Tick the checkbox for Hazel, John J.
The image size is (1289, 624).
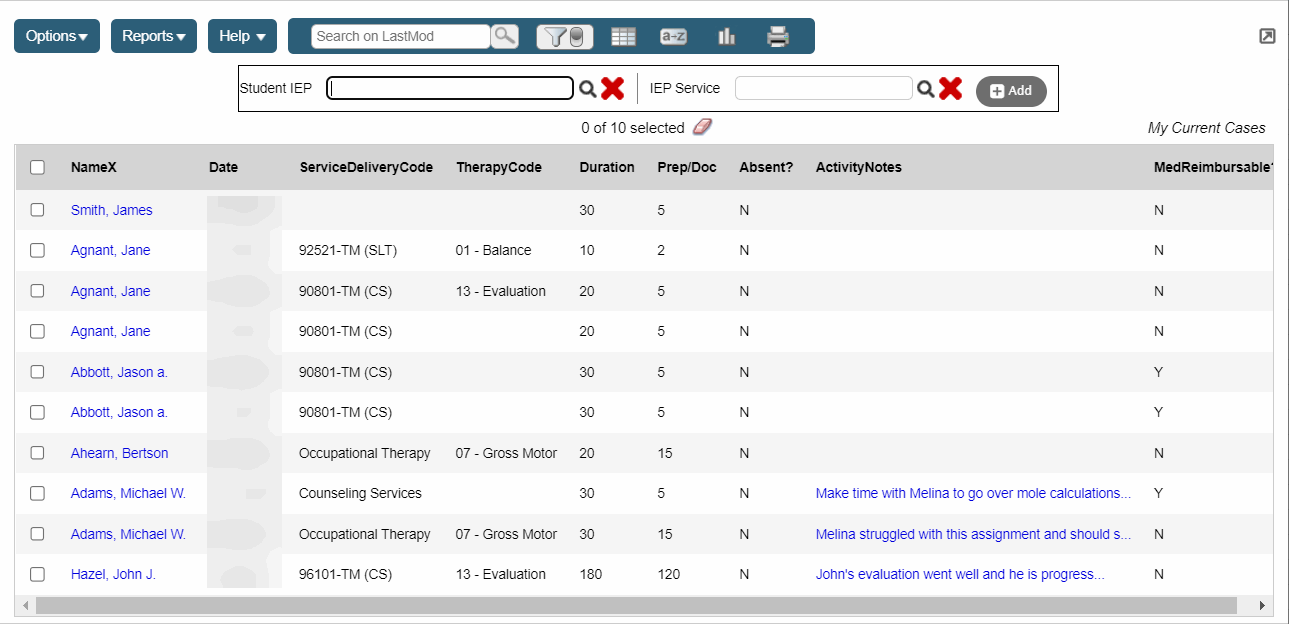38,574
